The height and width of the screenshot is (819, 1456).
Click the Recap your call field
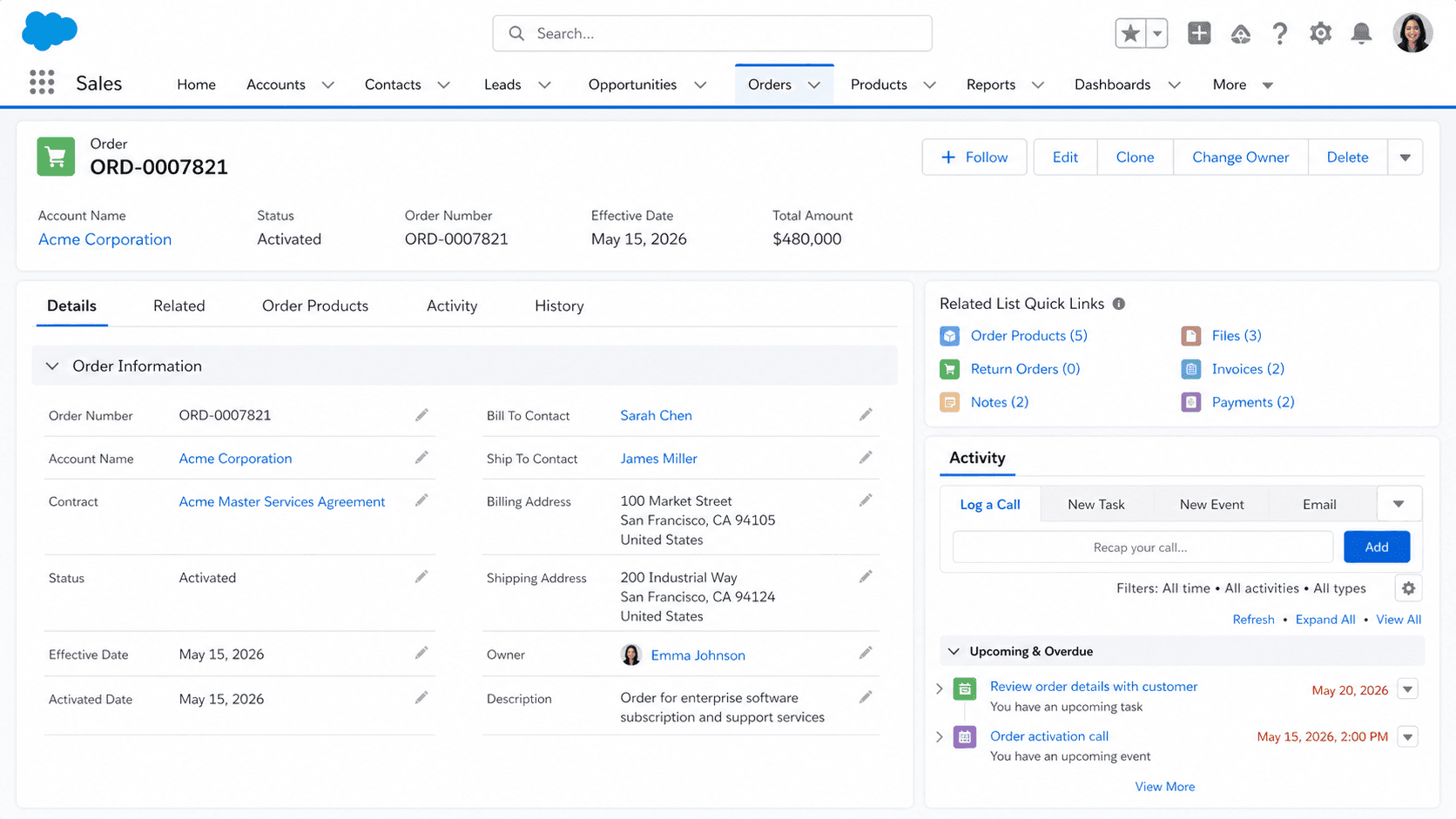1143,547
